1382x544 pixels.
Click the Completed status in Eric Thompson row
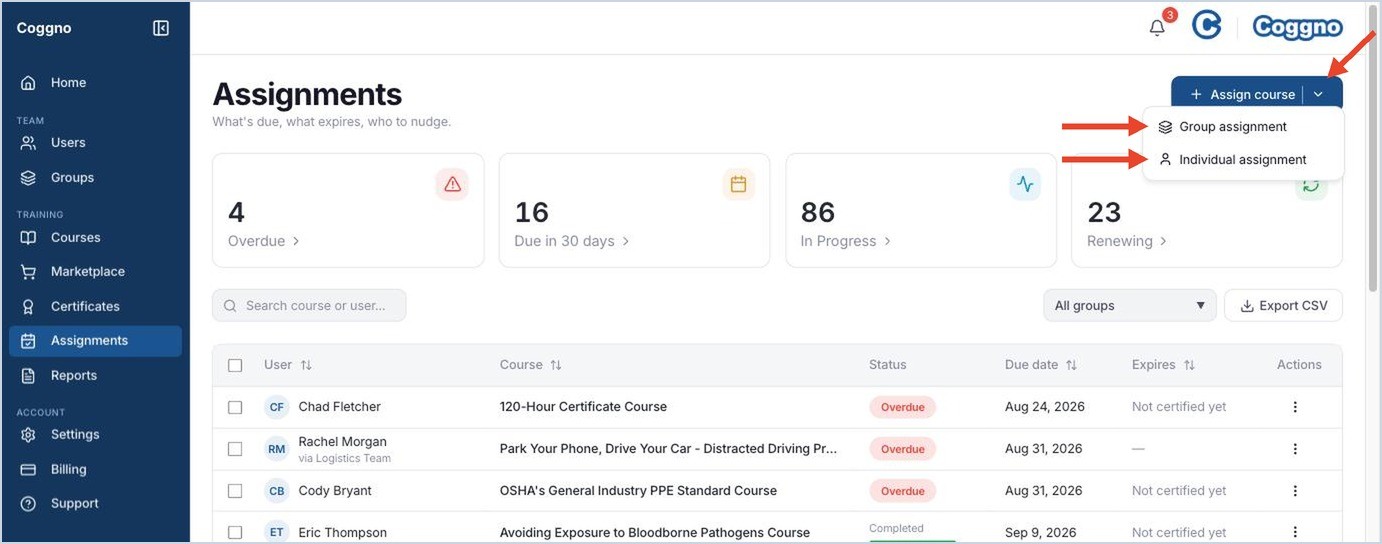coord(896,528)
